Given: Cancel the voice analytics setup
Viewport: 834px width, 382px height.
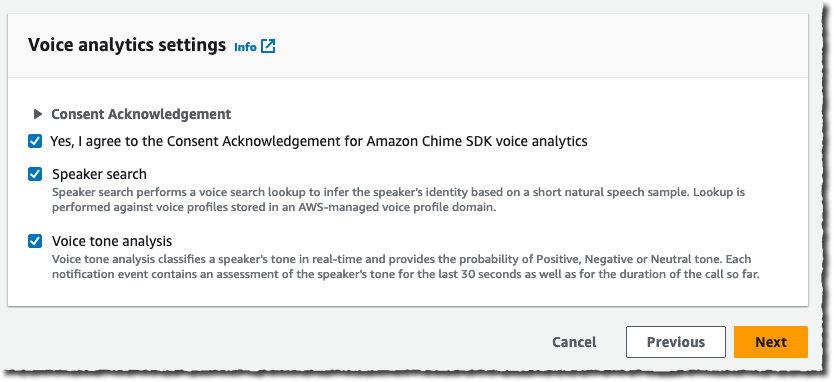Looking at the screenshot, I should click(x=574, y=342).
